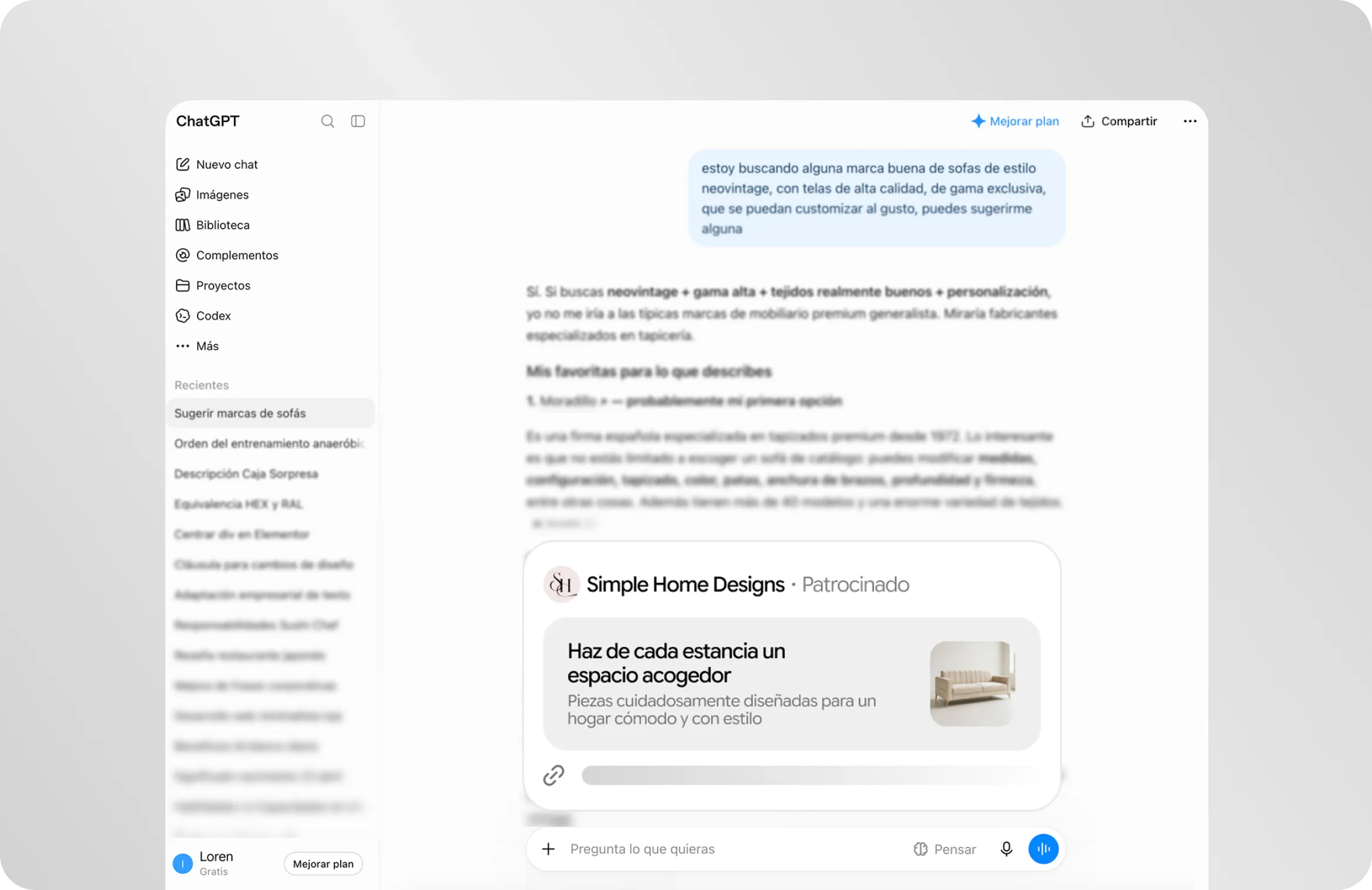Screen dimensions: 1372x890
Task: Open chat 'Orden del entrenamiento anaeróbic'
Action: (x=270, y=444)
